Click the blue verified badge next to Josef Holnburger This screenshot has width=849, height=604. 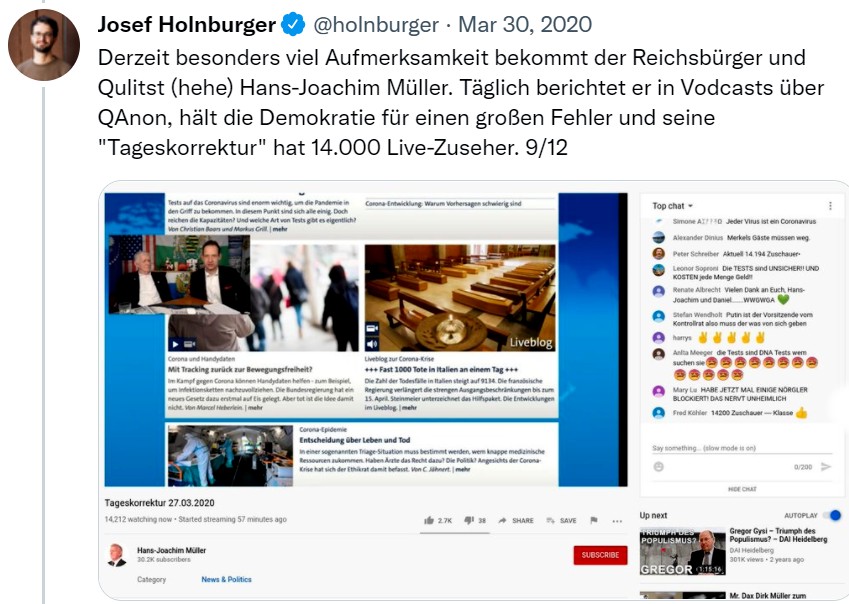click(293, 25)
